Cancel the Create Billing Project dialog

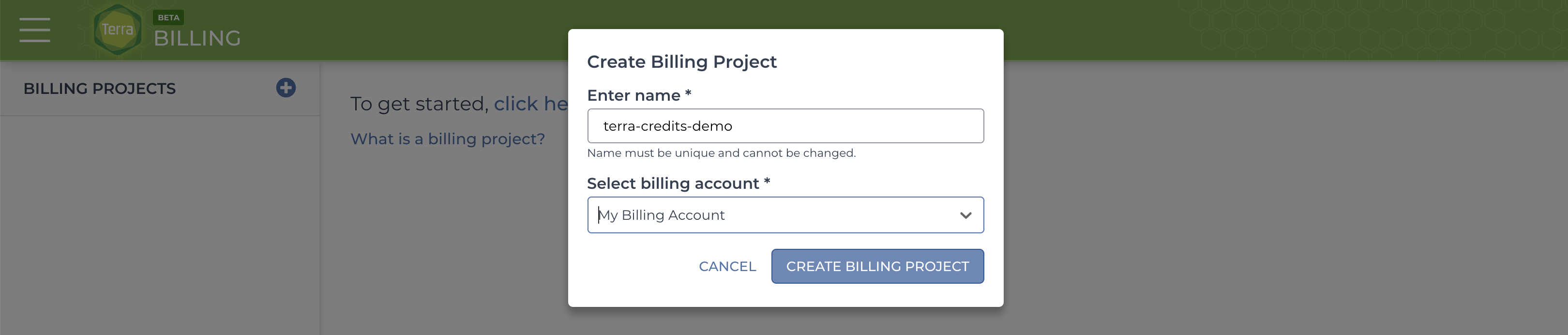727,266
